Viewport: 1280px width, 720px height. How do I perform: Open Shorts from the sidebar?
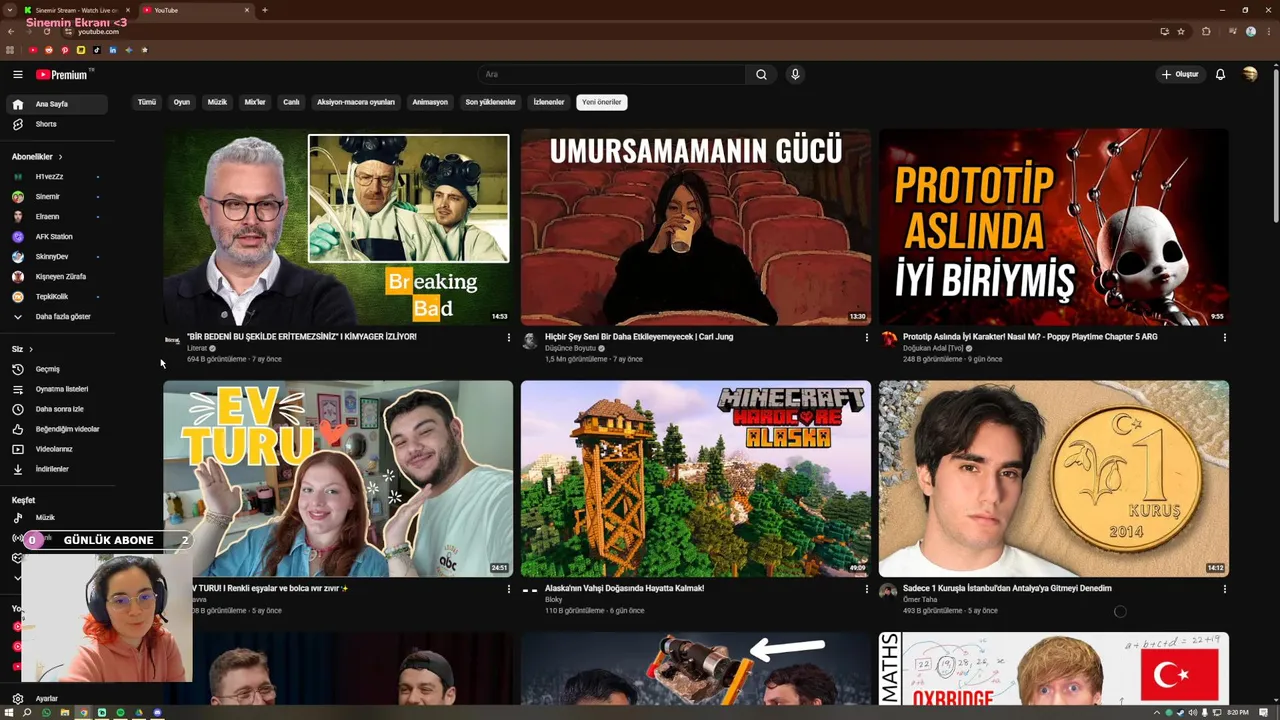[x=56, y=124]
